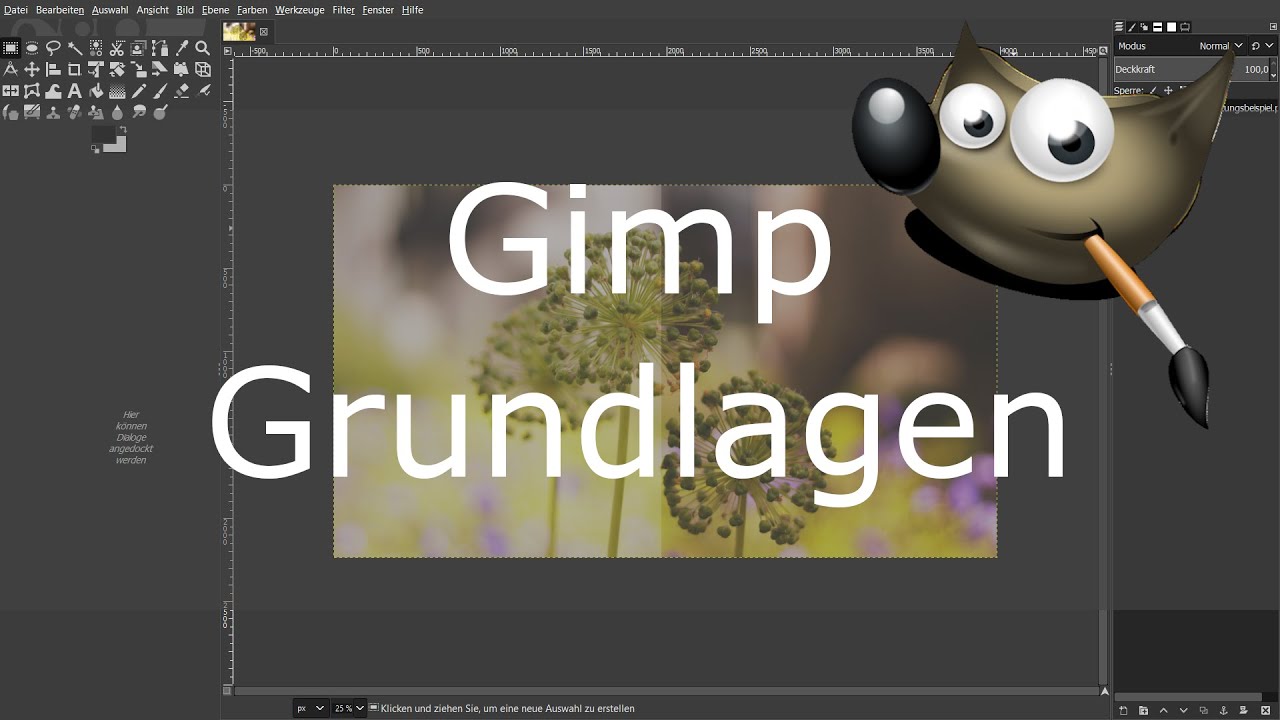Click the foreground color swatch

(103, 134)
